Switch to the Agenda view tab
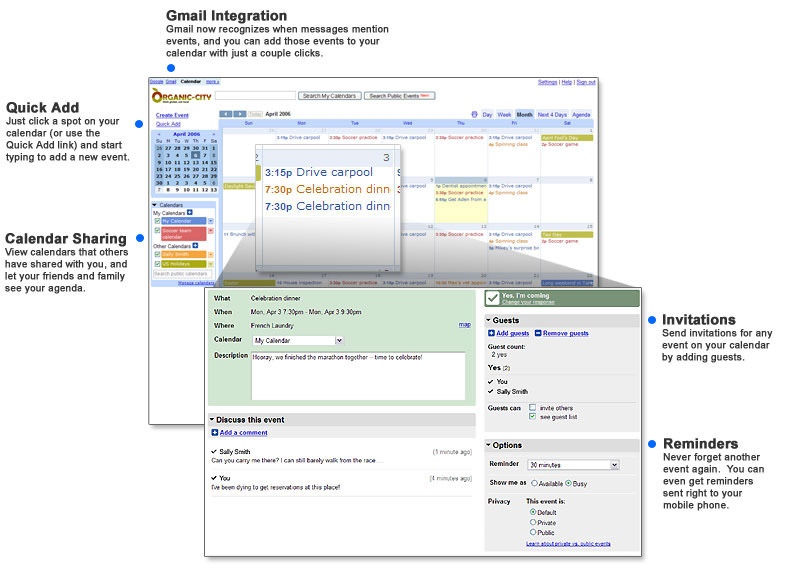785x569 pixels. click(581, 115)
